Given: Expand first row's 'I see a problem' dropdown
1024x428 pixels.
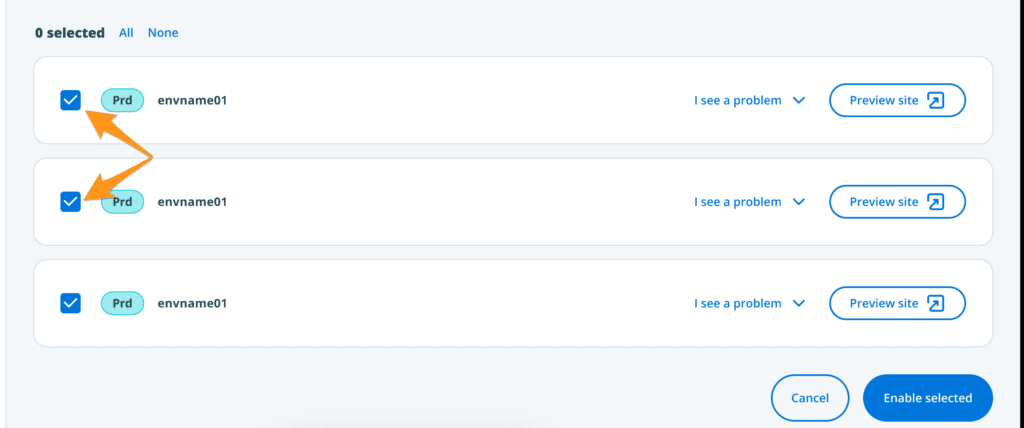Looking at the screenshot, I should coord(749,100).
